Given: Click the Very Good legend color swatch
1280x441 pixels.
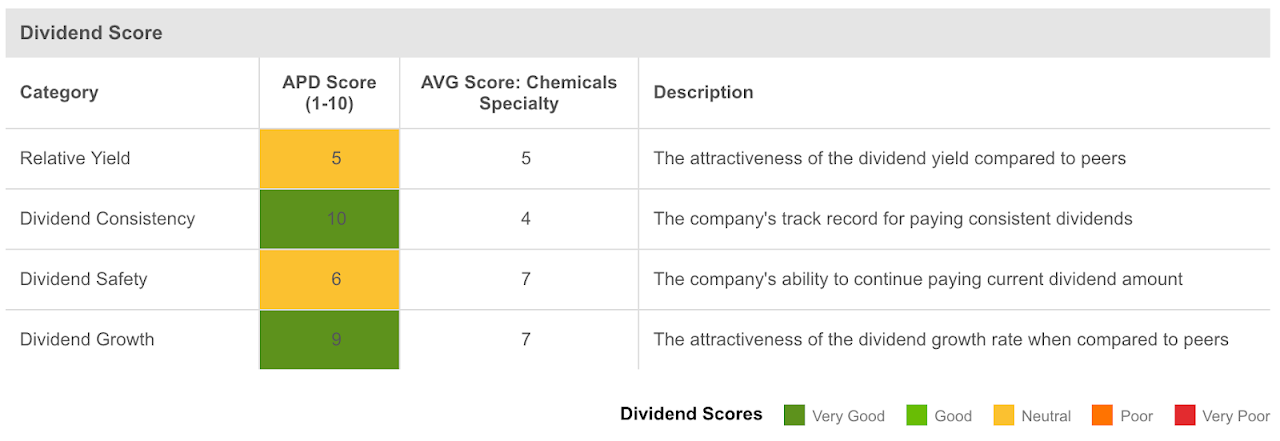Looking at the screenshot, I should tap(794, 415).
